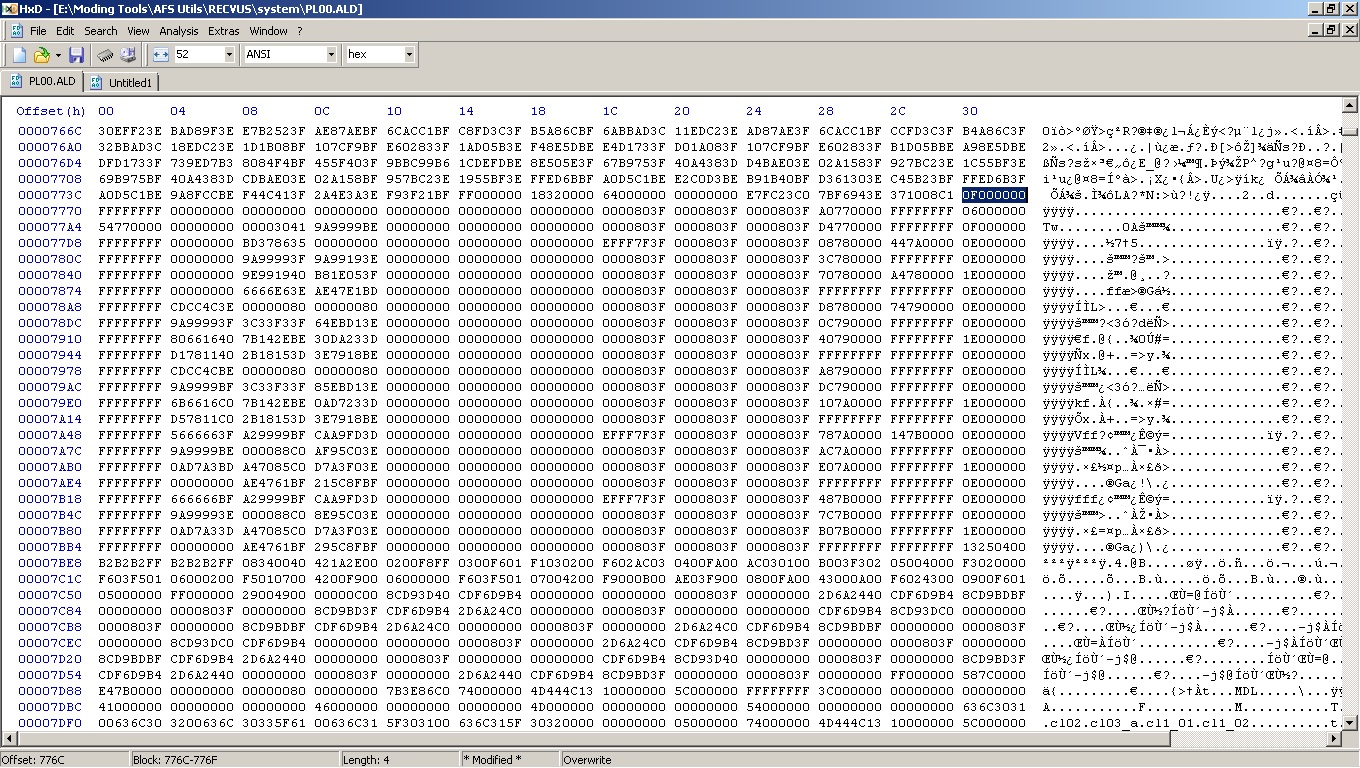Open the Extras menu
Screen dimensions: 1360x768
point(223,31)
